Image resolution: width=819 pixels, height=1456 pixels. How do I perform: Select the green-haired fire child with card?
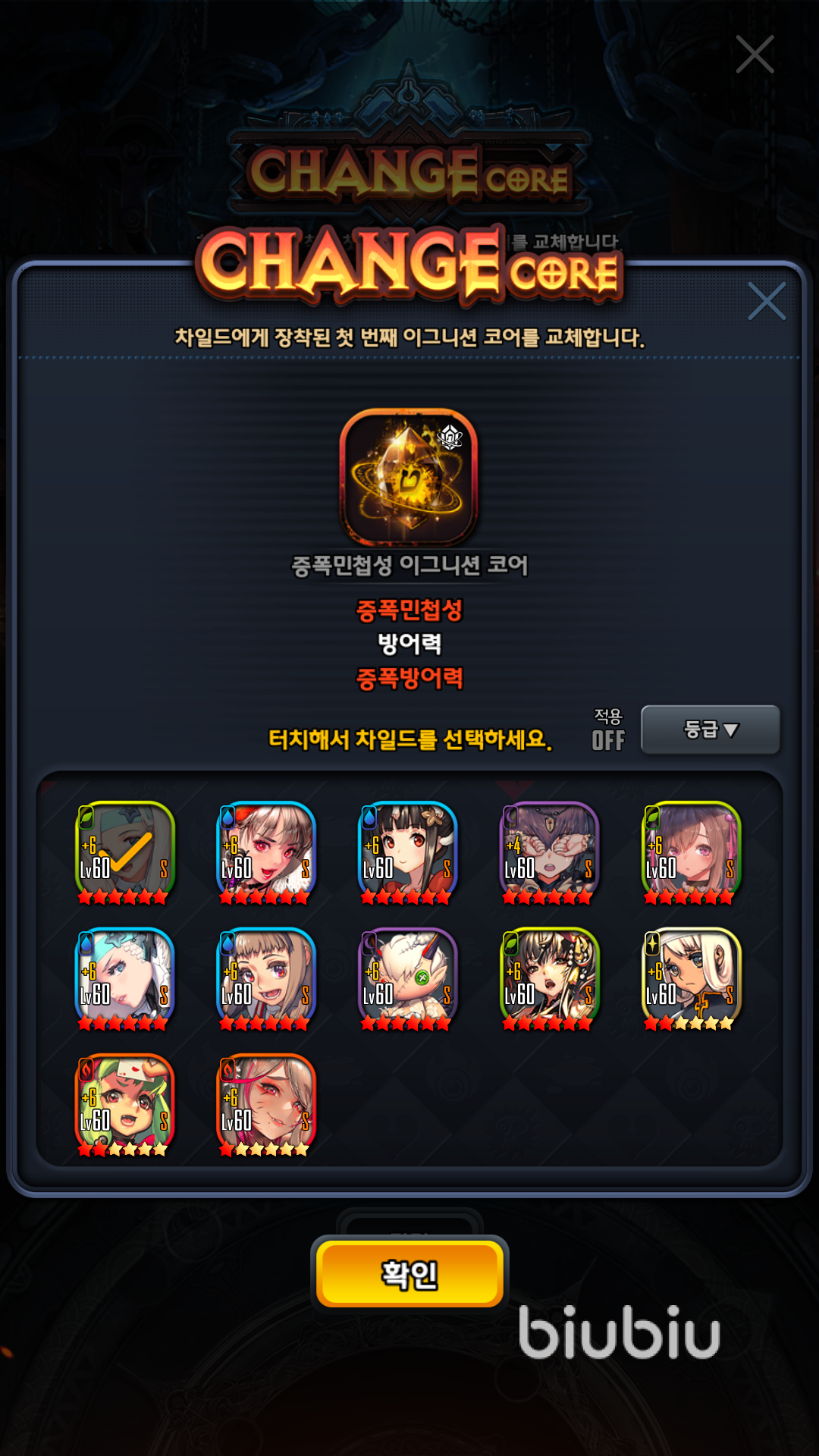pos(124,1104)
